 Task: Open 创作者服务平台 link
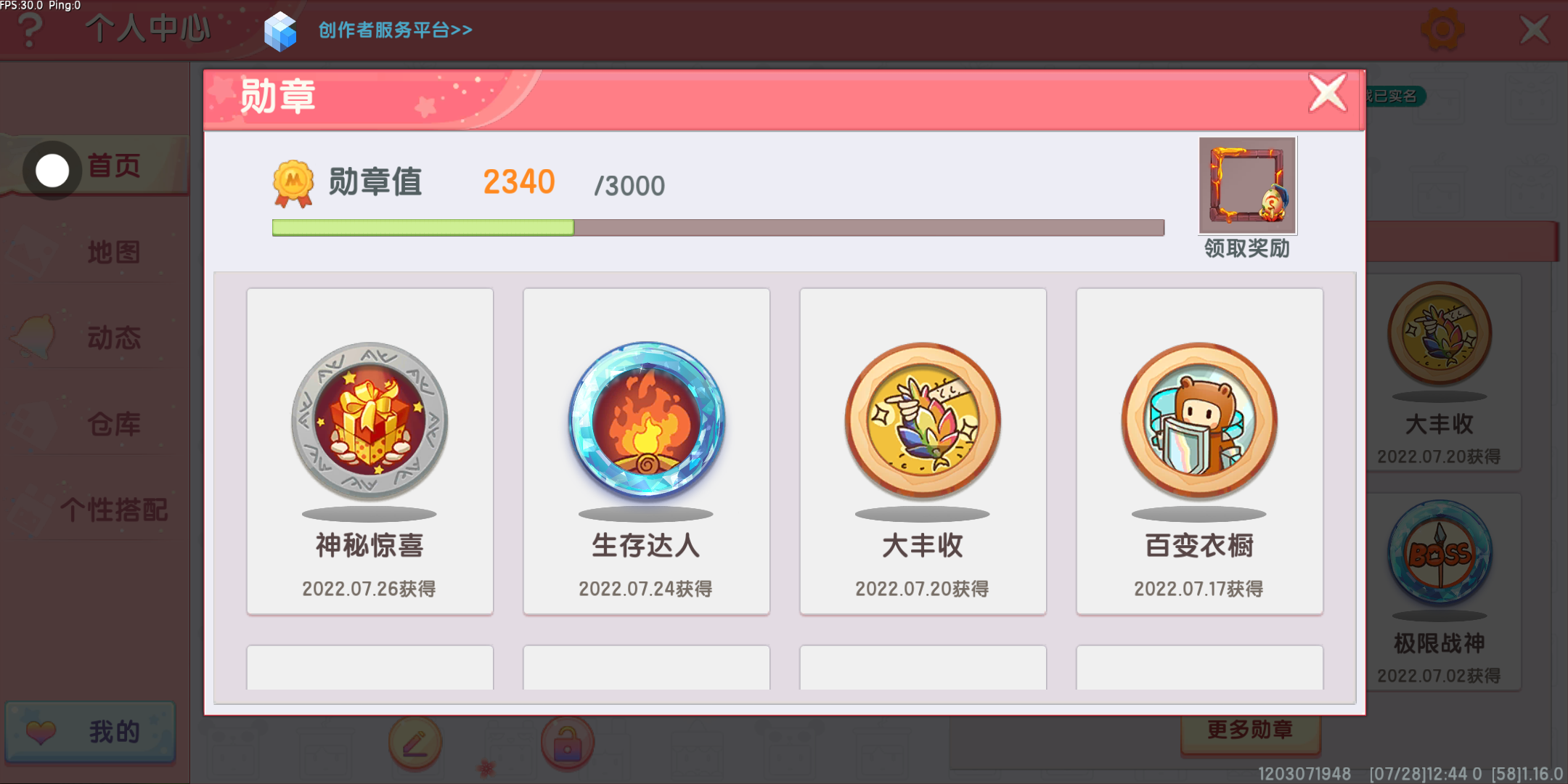(x=395, y=30)
